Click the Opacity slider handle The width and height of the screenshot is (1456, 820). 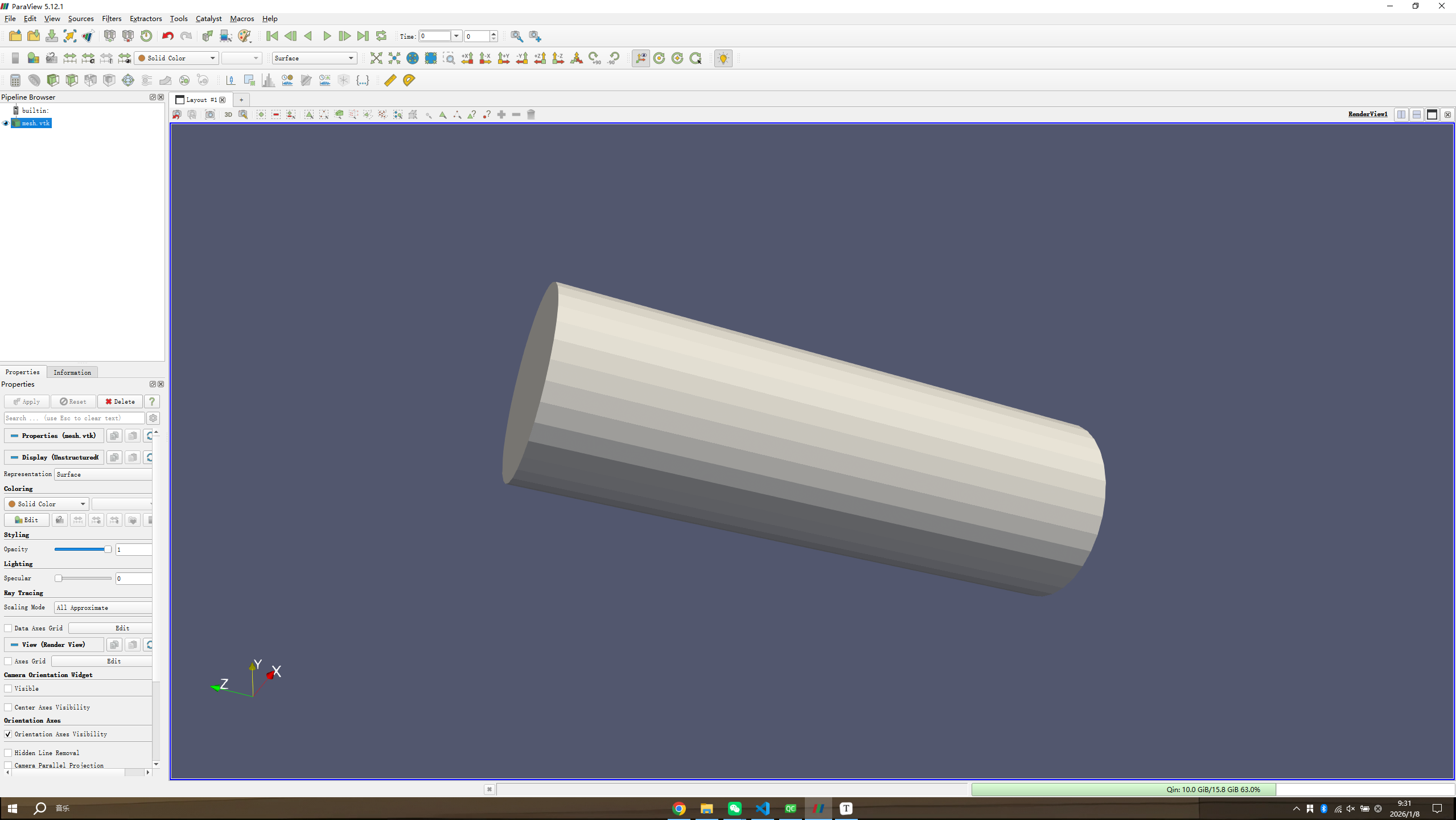coord(108,549)
